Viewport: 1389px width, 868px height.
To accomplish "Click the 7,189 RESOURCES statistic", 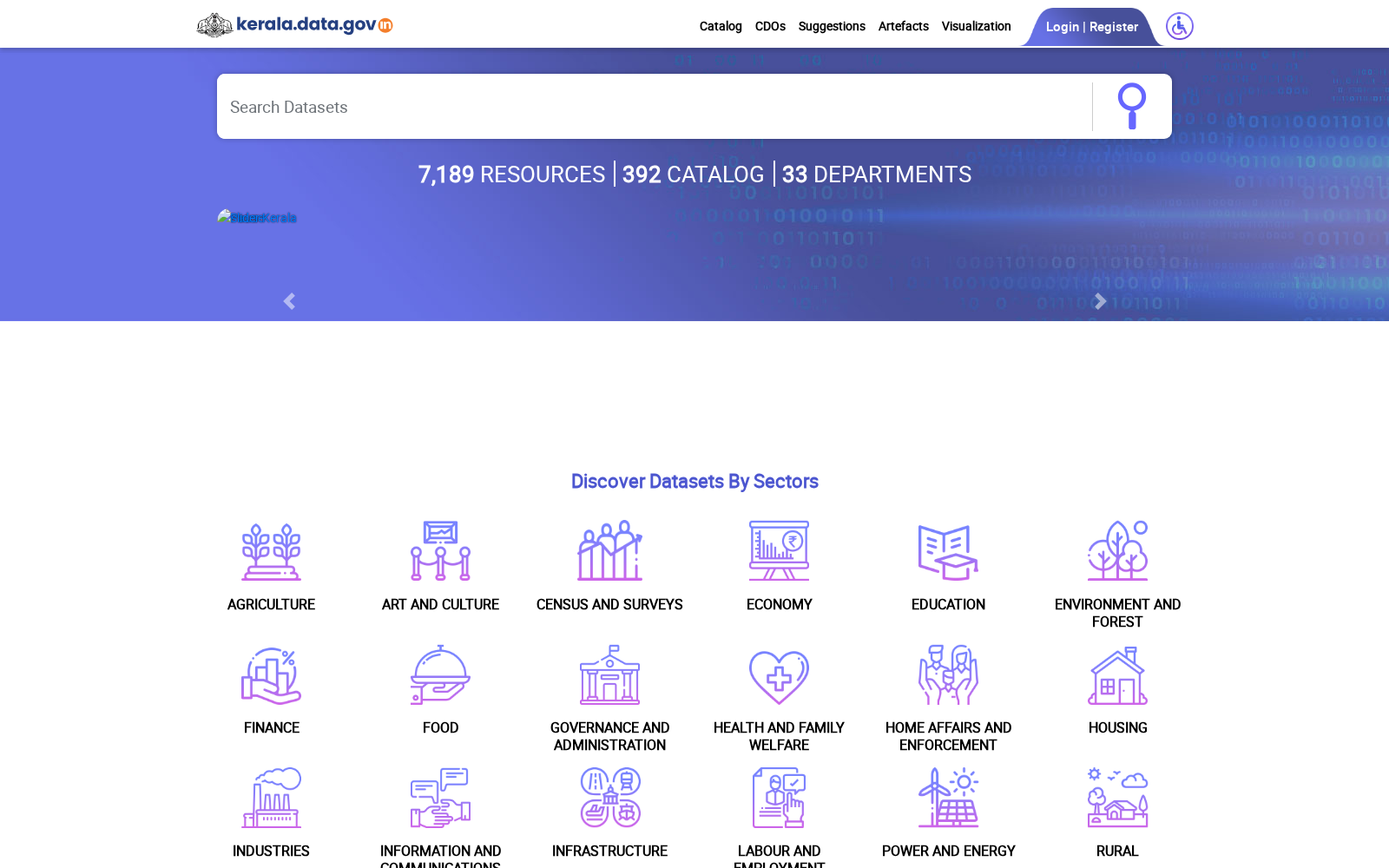I will click(x=511, y=174).
